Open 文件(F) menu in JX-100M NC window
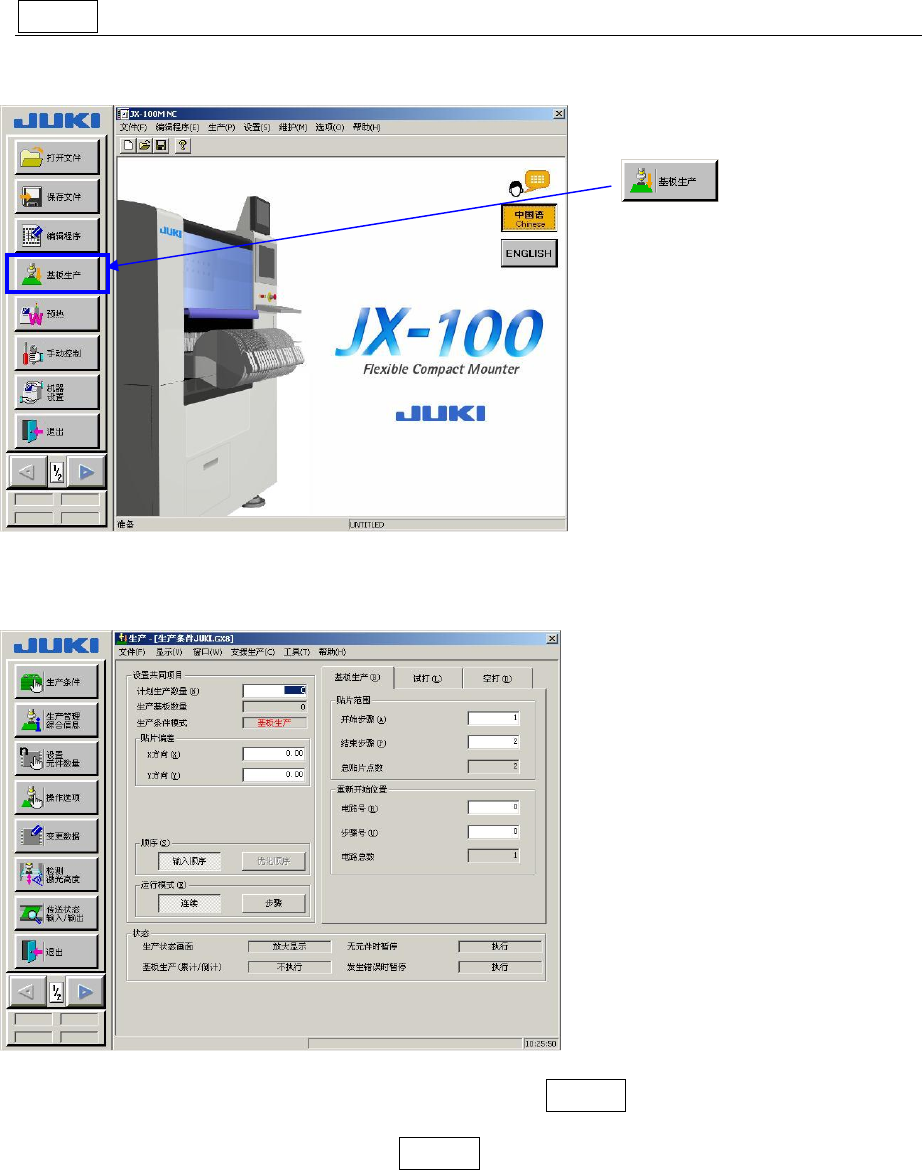The image size is (922, 1170). pyautogui.click(x=134, y=128)
